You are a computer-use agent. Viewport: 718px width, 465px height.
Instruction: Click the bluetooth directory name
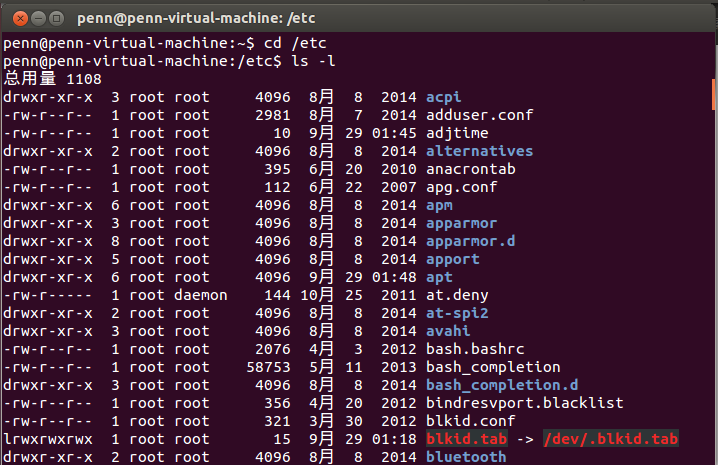466,457
